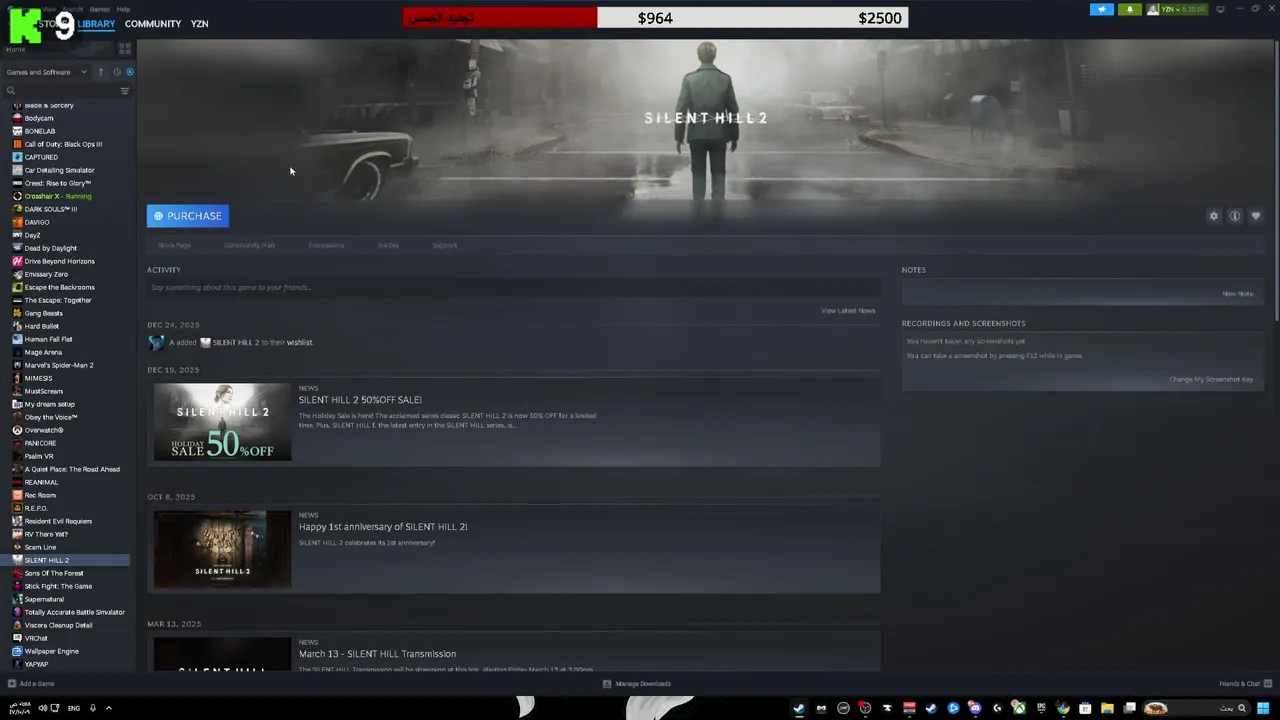Click Change My Screenshot Key link

click(1211, 380)
